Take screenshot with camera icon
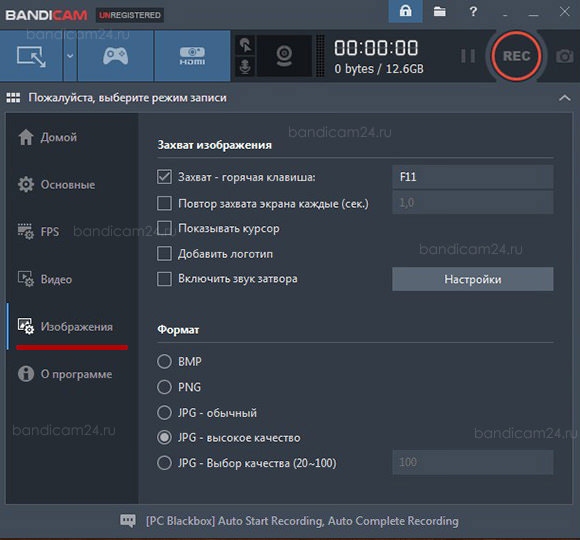The image size is (580, 540). click(x=564, y=57)
